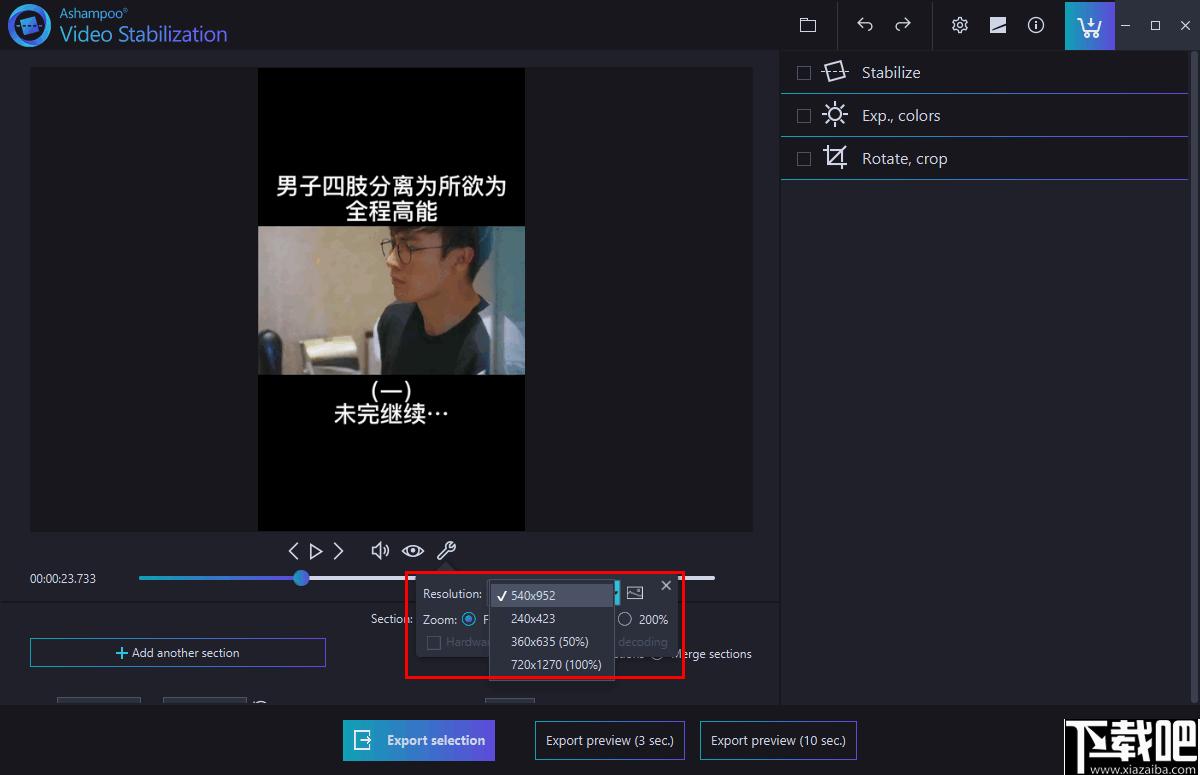This screenshot has height=775, width=1200.
Task: Toggle the eye preview icon
Action: (413, 551)
